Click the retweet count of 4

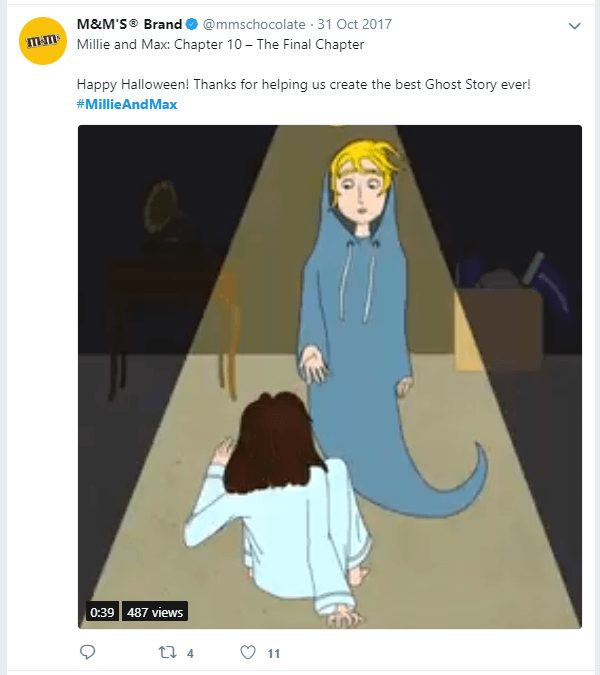click(190, 653)
